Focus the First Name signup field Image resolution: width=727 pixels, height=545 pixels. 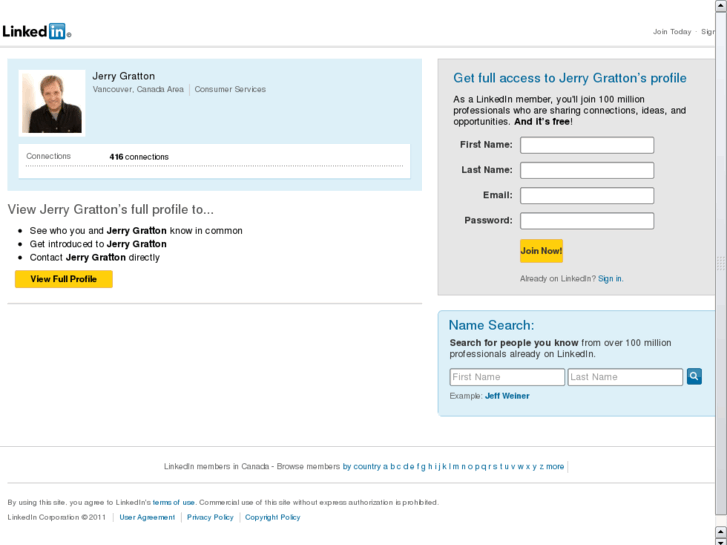[587, 145]
